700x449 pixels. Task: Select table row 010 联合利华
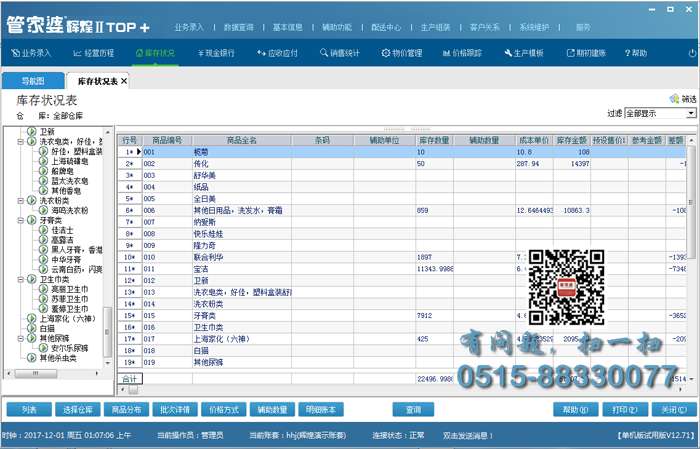[x=402, y=258]
